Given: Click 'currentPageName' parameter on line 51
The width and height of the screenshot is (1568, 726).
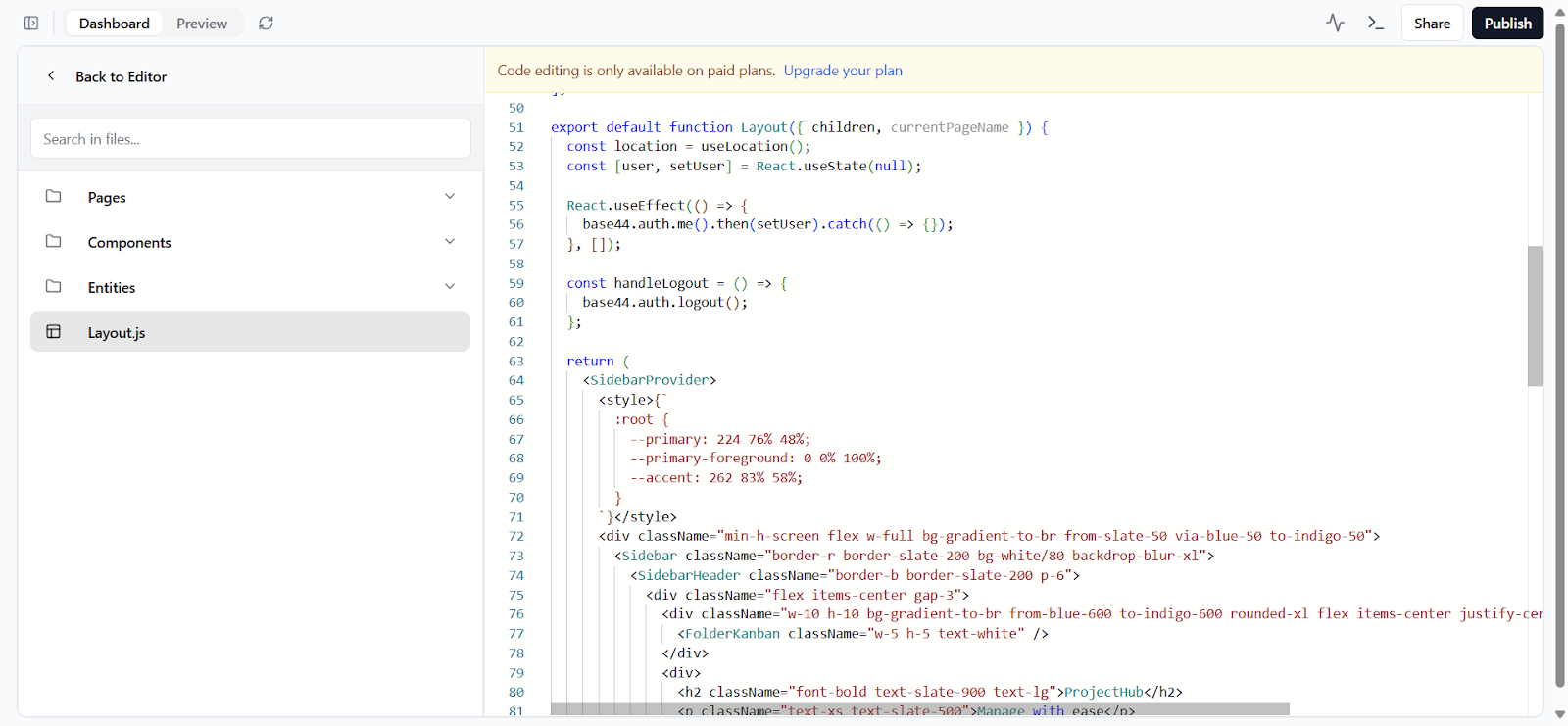Looking at the screenshot, I should click(x=950, y=127).
